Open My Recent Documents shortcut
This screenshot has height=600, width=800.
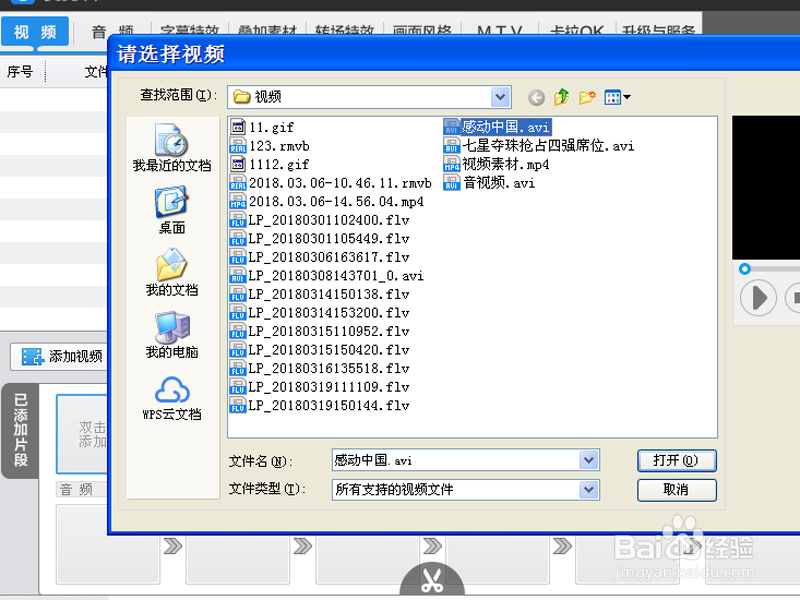click(x=172, y=147)
